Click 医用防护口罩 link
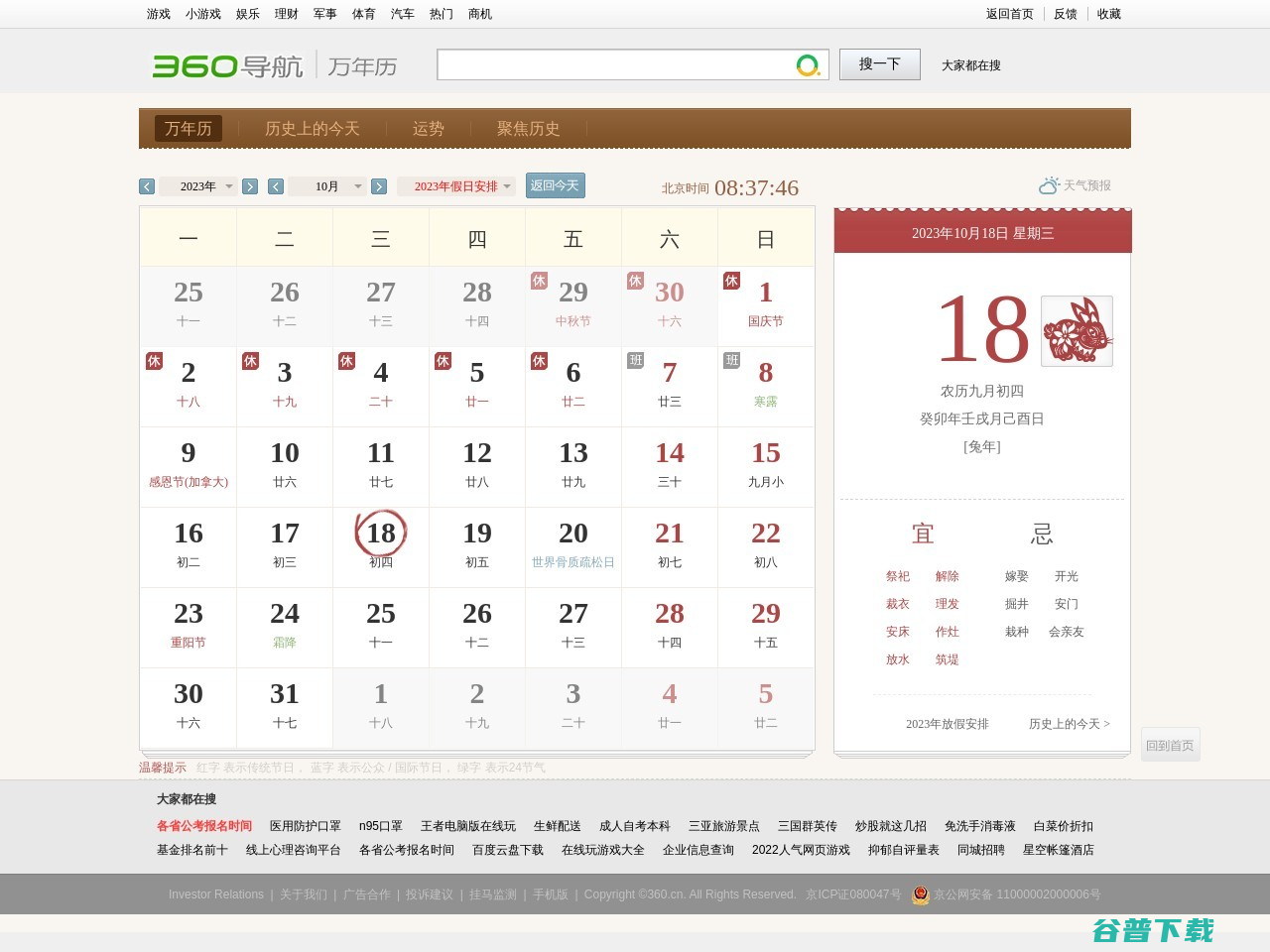This screenshot has width=1270, height=952. tap(306, 826)
